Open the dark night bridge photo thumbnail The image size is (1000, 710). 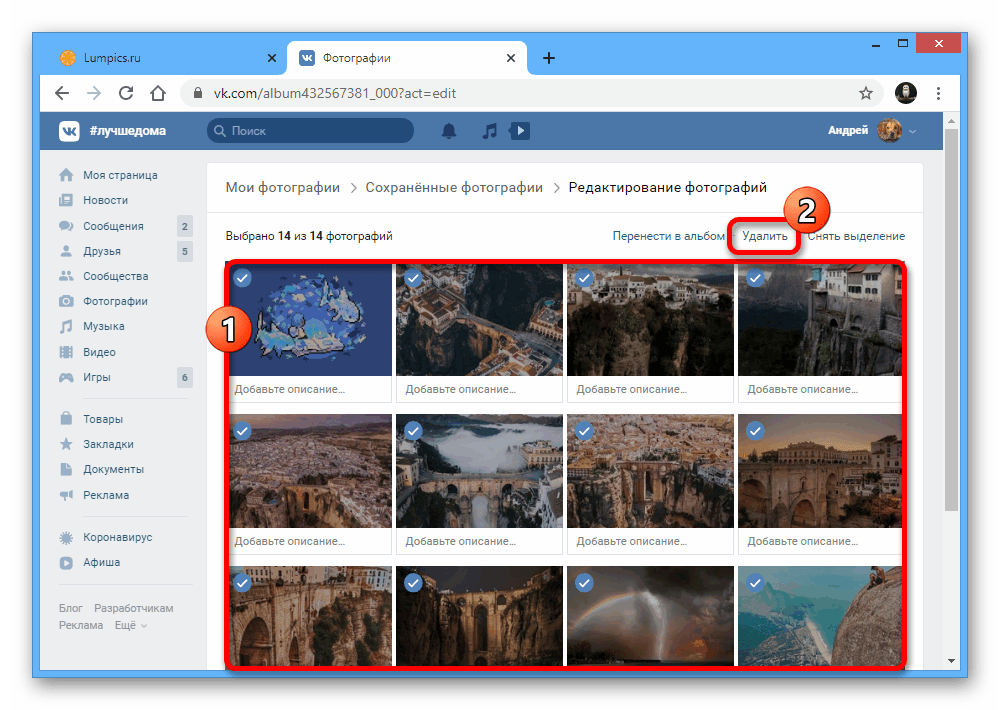pos(479,616)
